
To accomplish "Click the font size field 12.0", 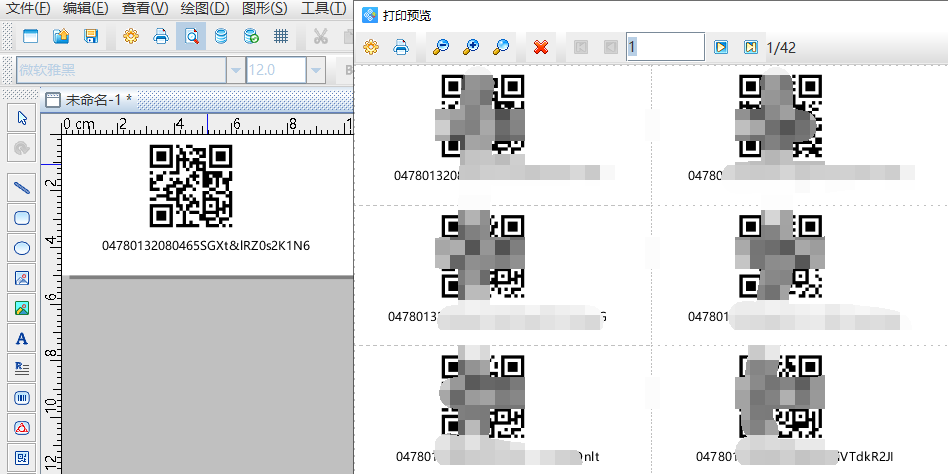I will pyautogui.click(x=276, y=70).
